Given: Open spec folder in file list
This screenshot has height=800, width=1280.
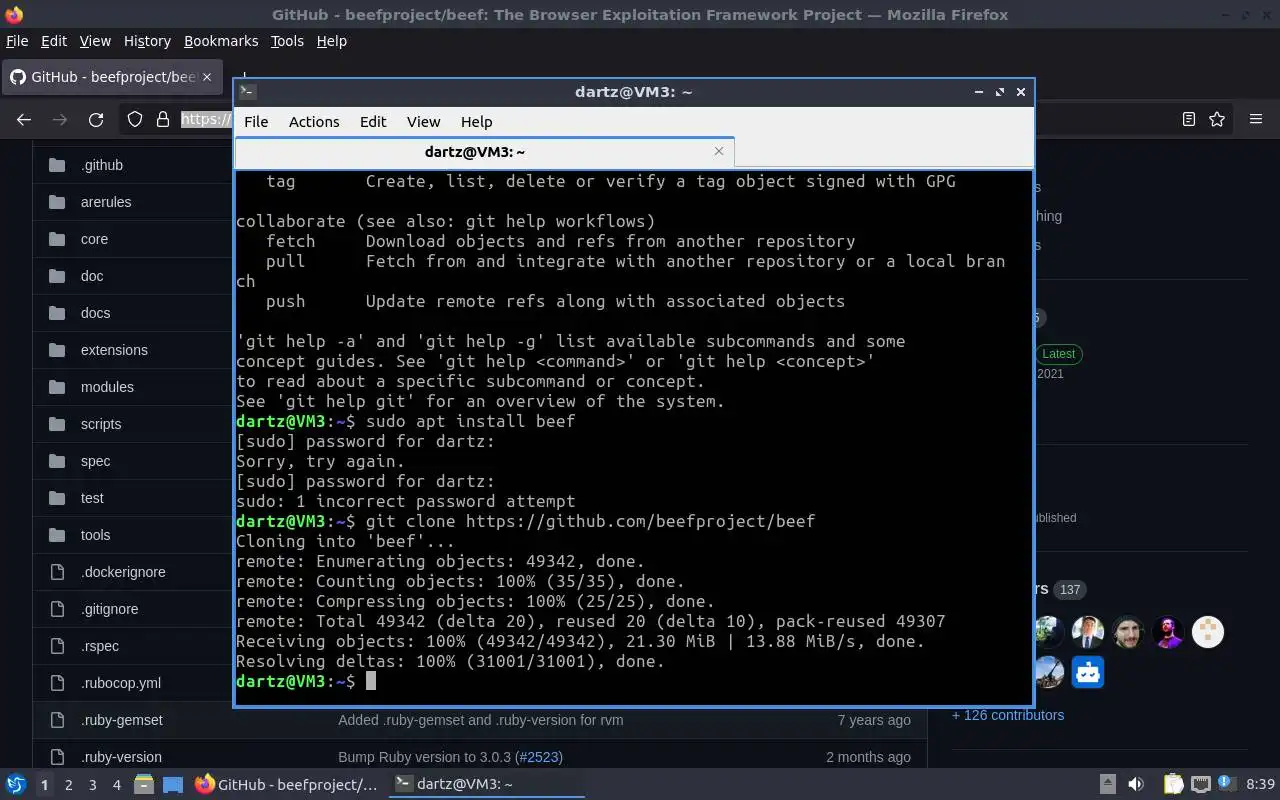Looking at the screenshot, I should [95, 461].
